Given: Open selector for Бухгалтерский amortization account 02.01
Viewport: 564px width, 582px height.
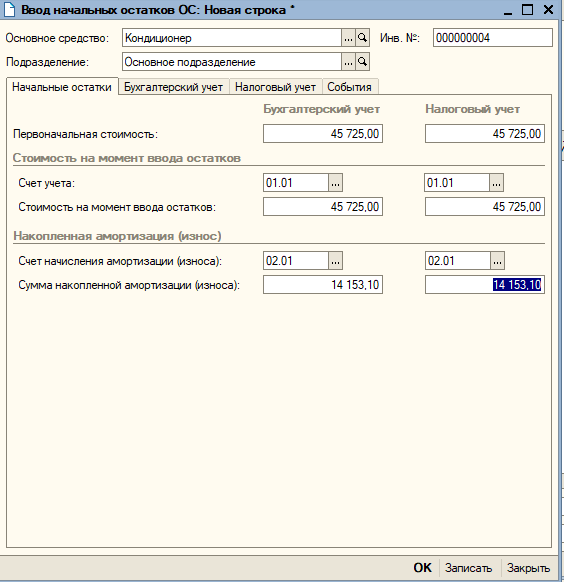Looking at the screenshot, I should [335, 261].
